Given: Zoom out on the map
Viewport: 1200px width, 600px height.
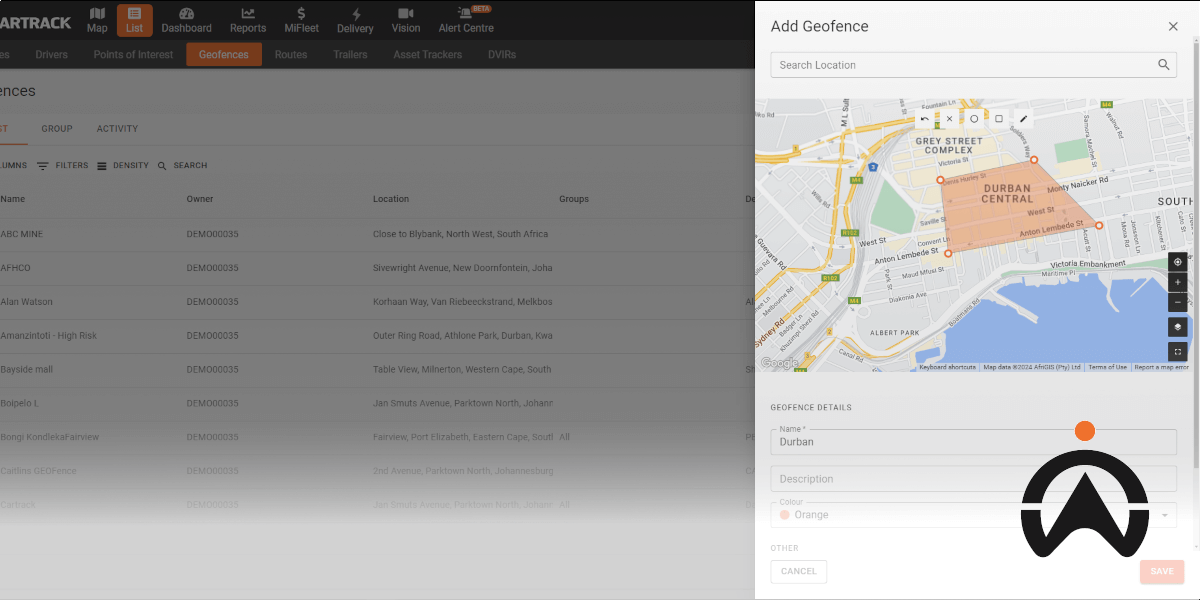Looking at the screenshot, I should (x=1178, y=302).
